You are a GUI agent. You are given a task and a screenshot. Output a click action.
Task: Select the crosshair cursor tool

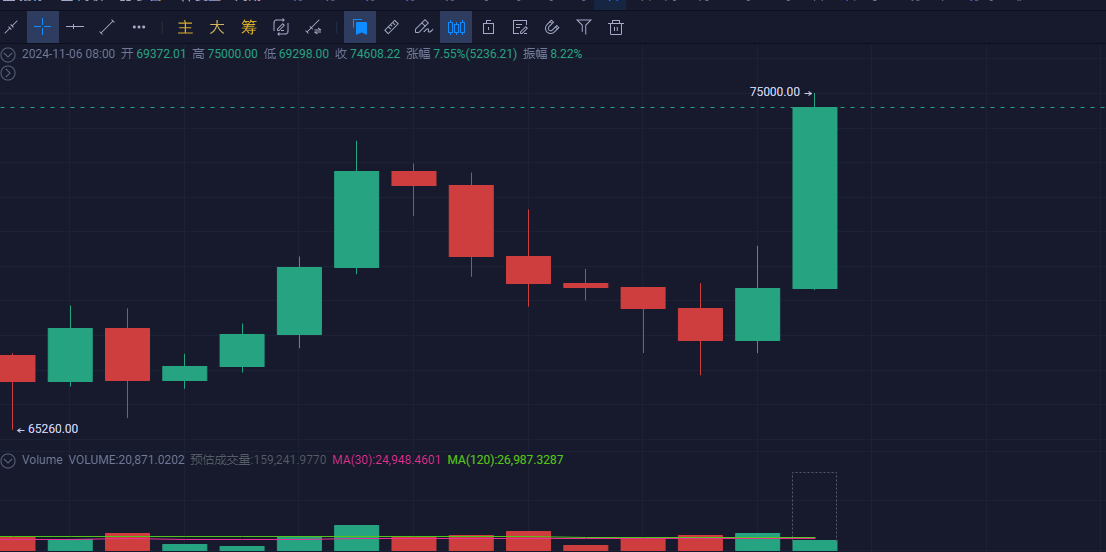coord(42,27)
